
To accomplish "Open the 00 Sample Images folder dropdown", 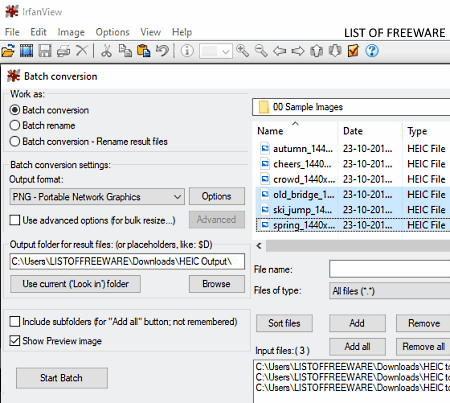I will tap(351, 107).
